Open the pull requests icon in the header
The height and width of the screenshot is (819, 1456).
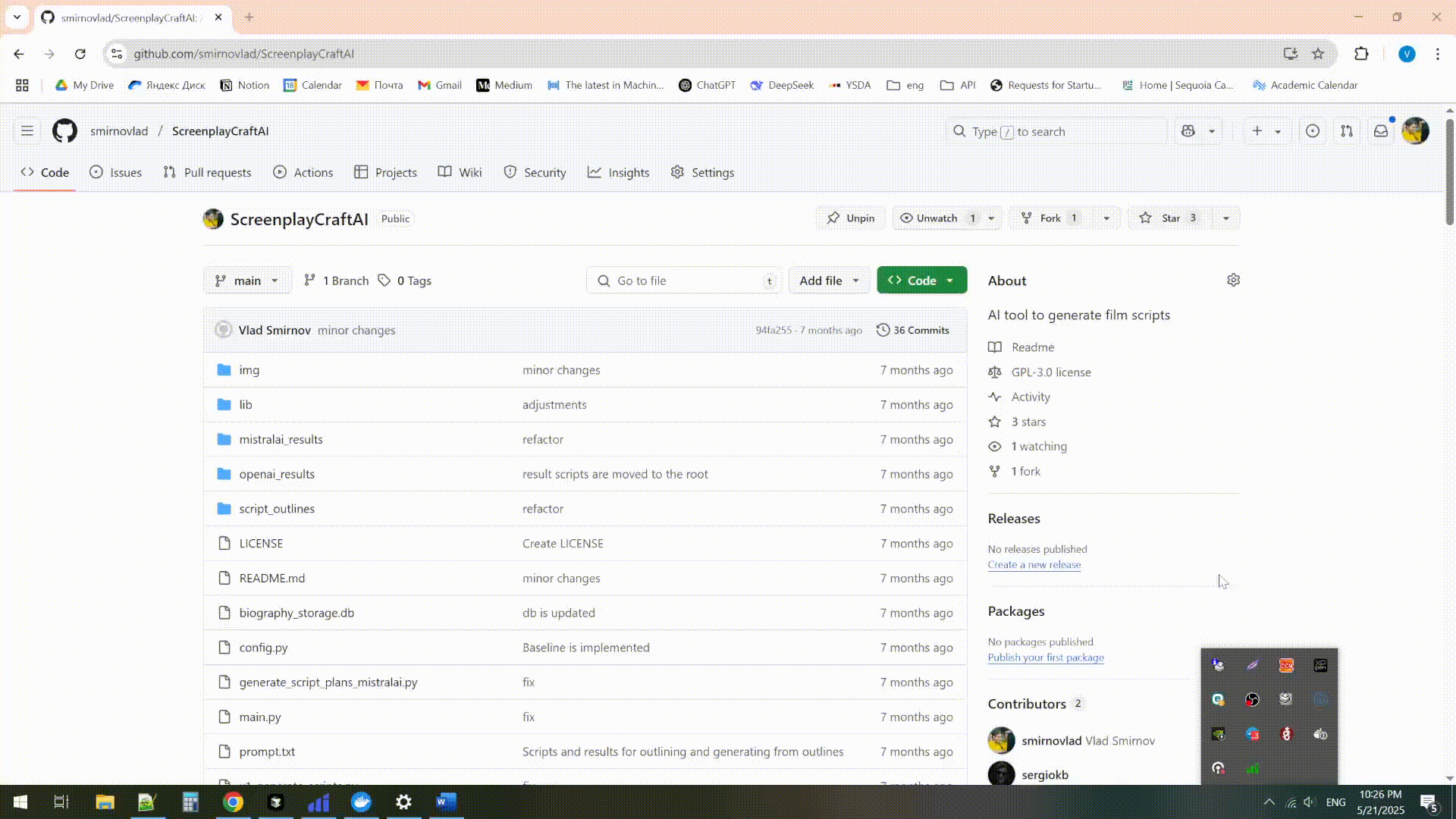(x=1347, y=131)
